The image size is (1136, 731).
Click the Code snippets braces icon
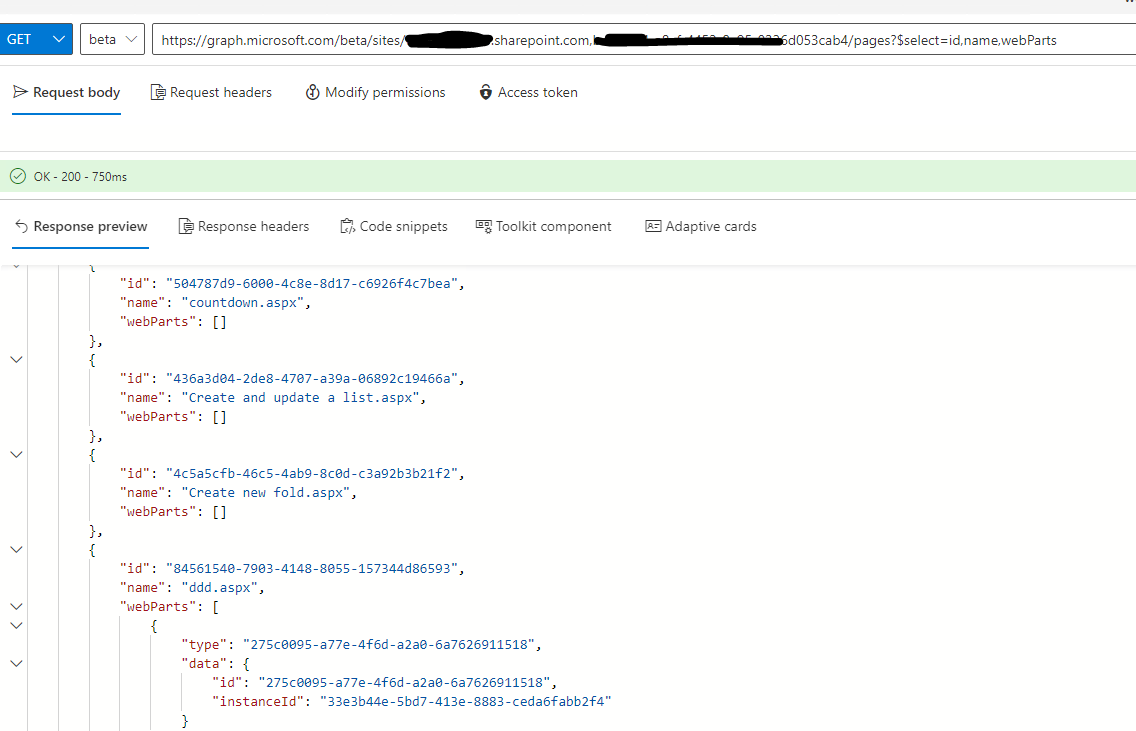(348, 226)
